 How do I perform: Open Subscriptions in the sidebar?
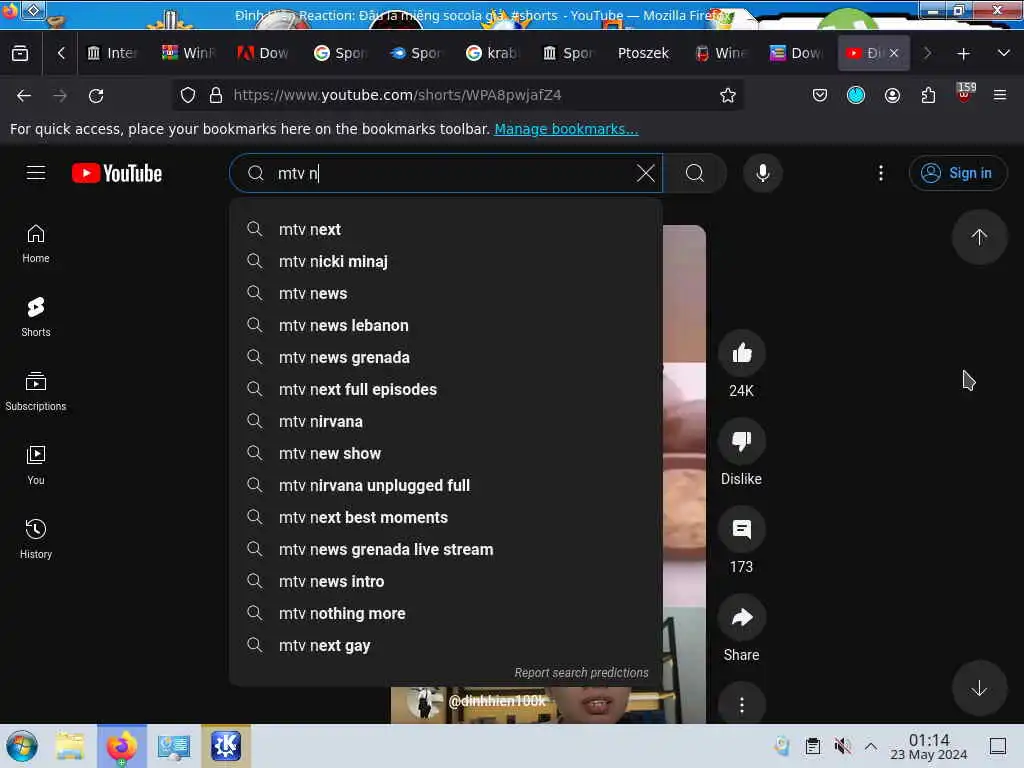coord(36,391)
